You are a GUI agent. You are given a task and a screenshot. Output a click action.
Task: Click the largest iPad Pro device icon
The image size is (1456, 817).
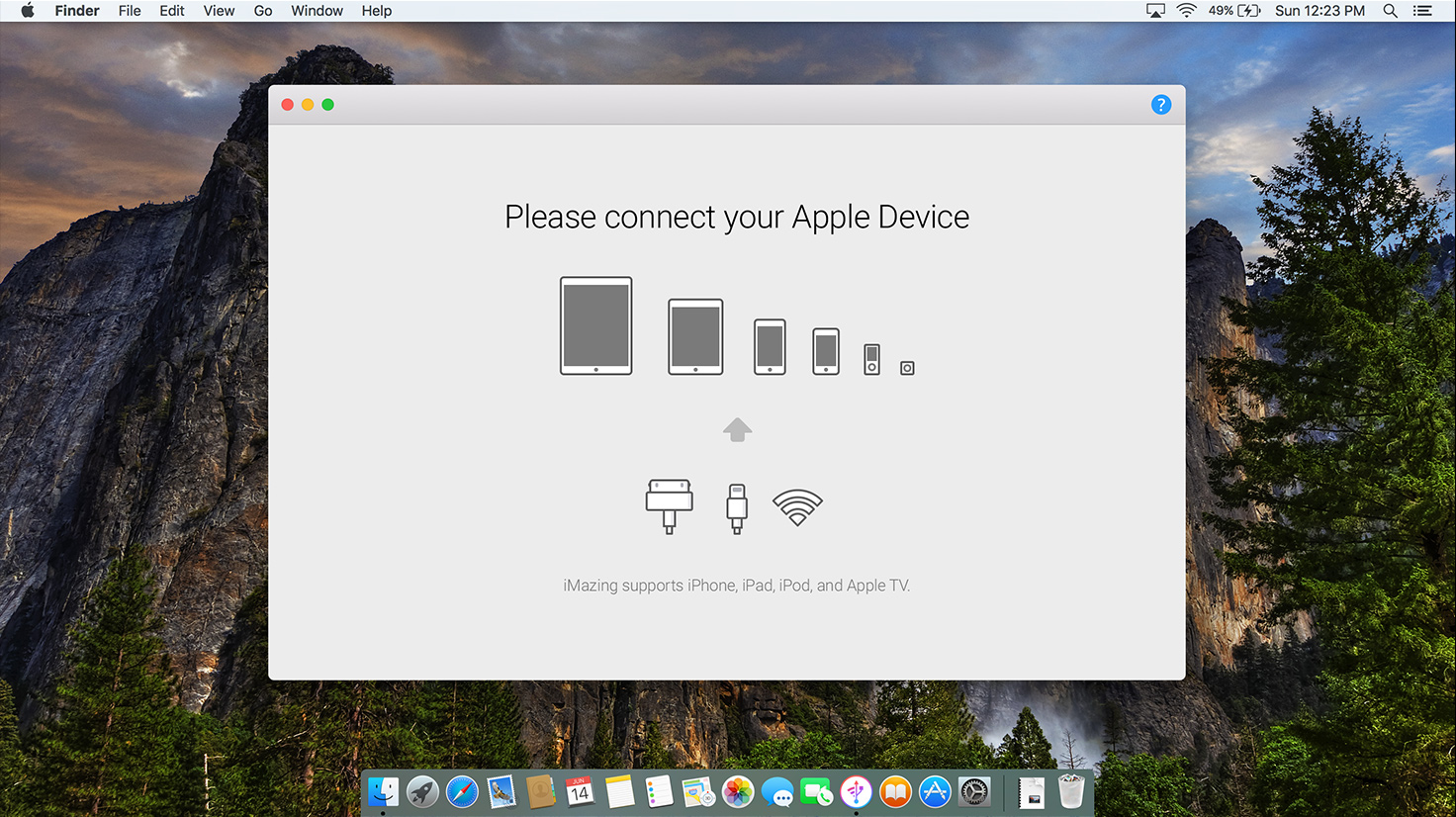click(x=595, y=325)
